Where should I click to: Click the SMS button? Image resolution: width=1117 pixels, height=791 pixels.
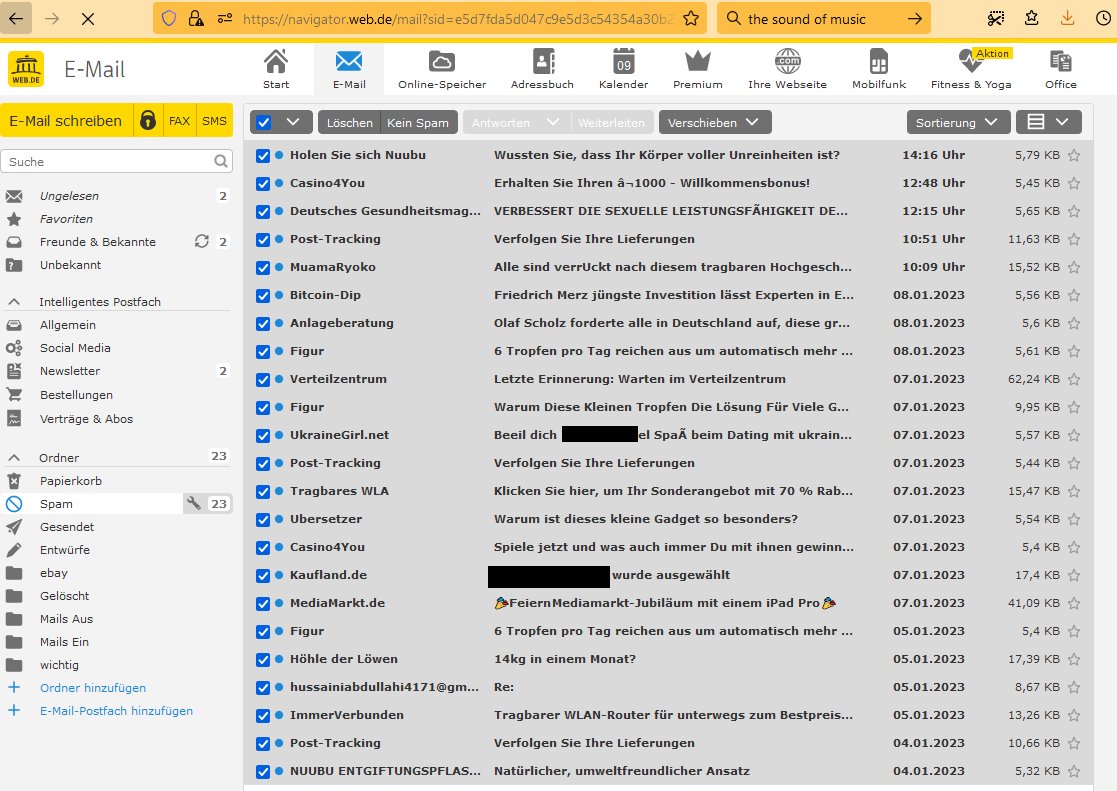pyautogui.click(x=214, y=120)
